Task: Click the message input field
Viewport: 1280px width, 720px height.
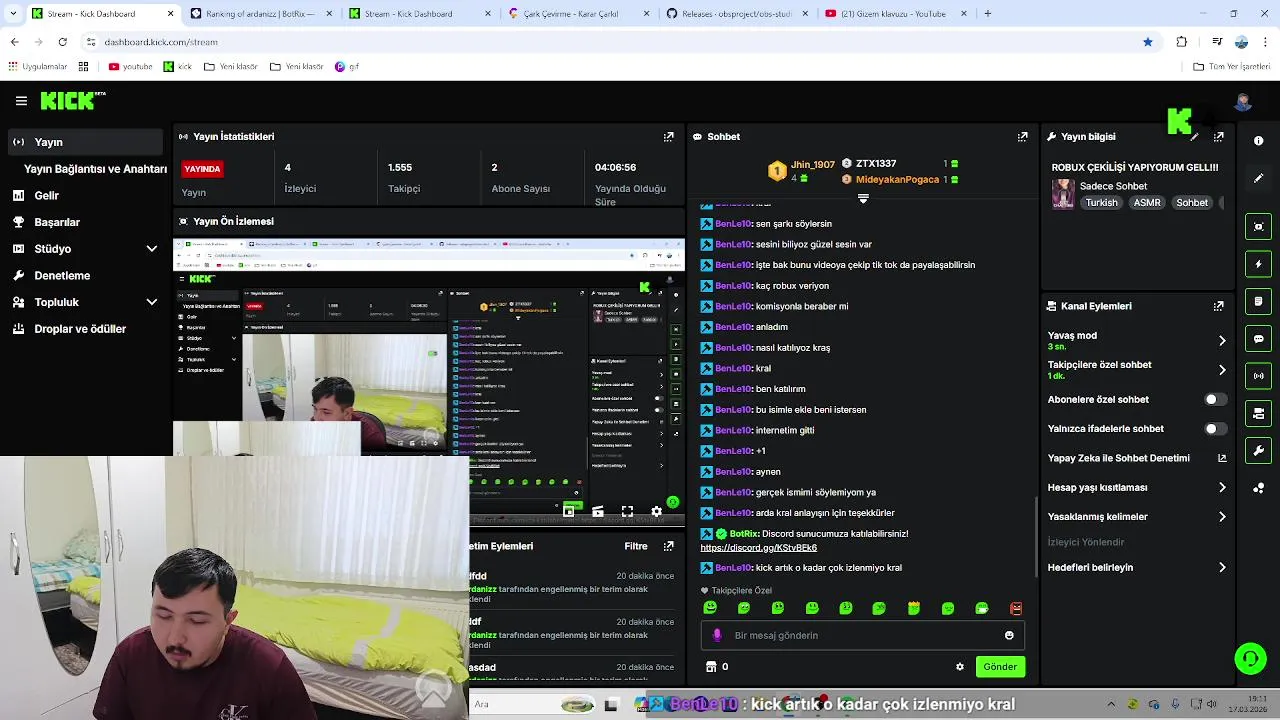Action: point(862,635)
